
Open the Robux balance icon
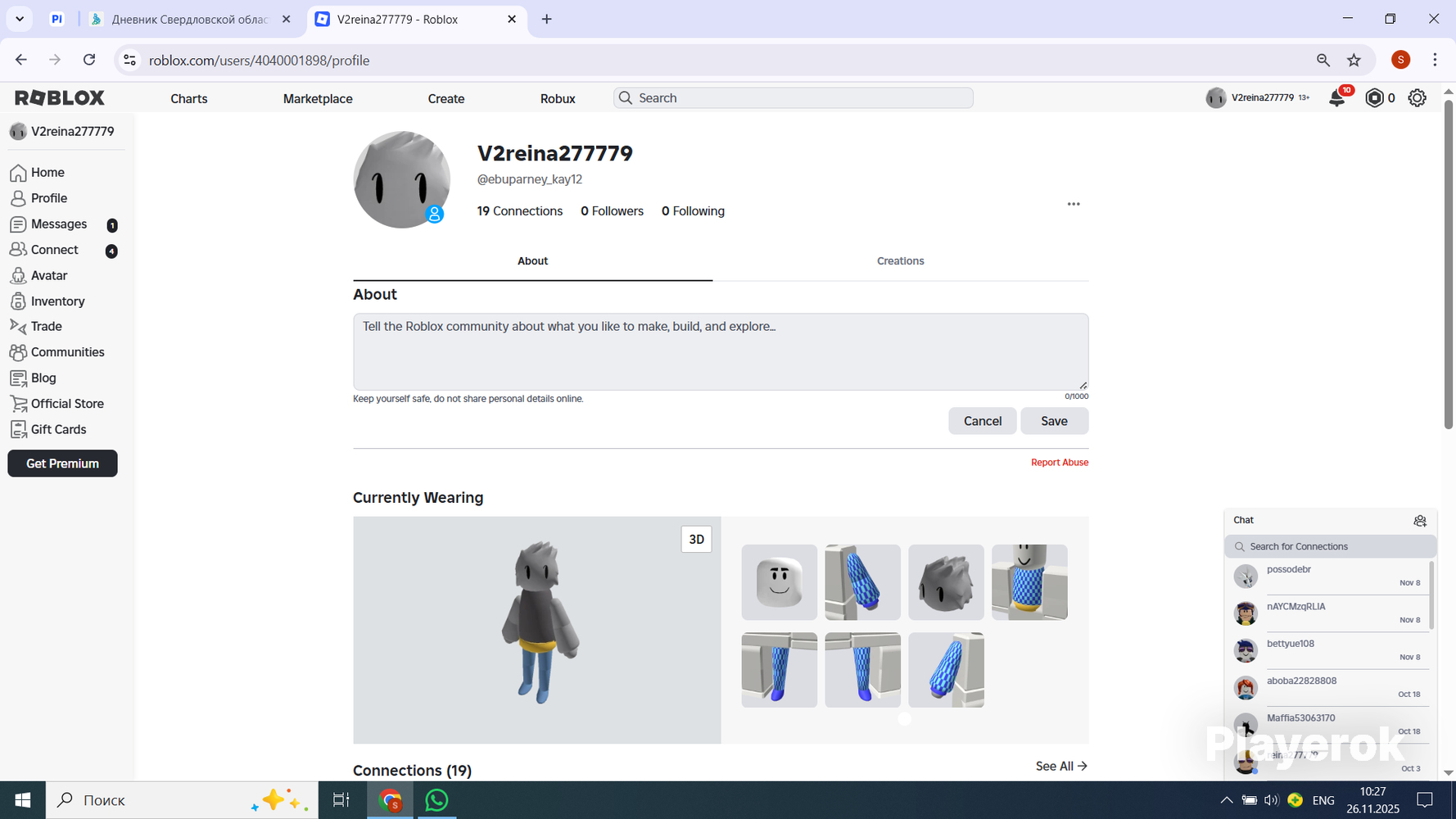(x=1374, y=98)
